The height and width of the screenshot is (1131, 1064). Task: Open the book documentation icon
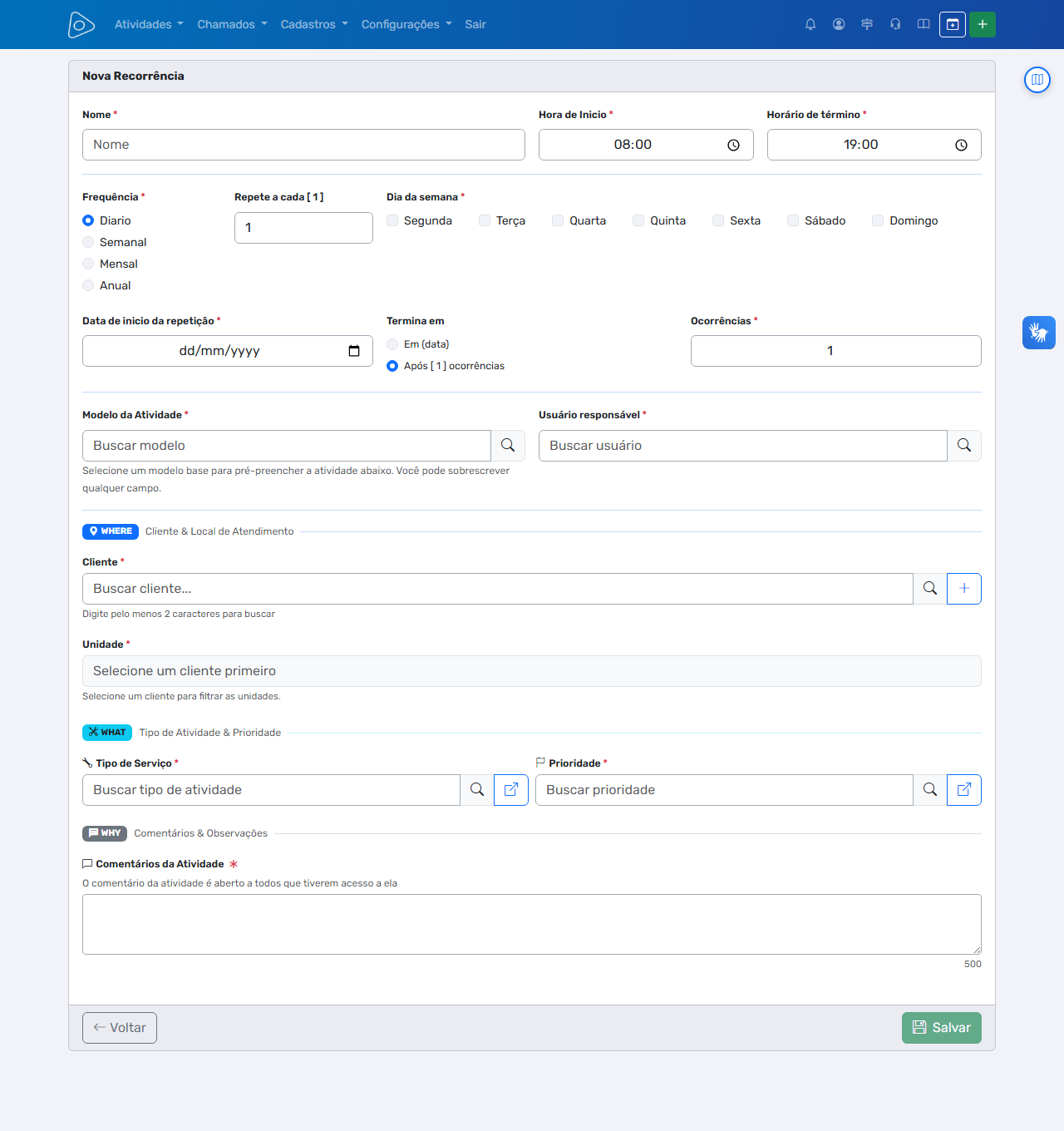coord(924,25)
